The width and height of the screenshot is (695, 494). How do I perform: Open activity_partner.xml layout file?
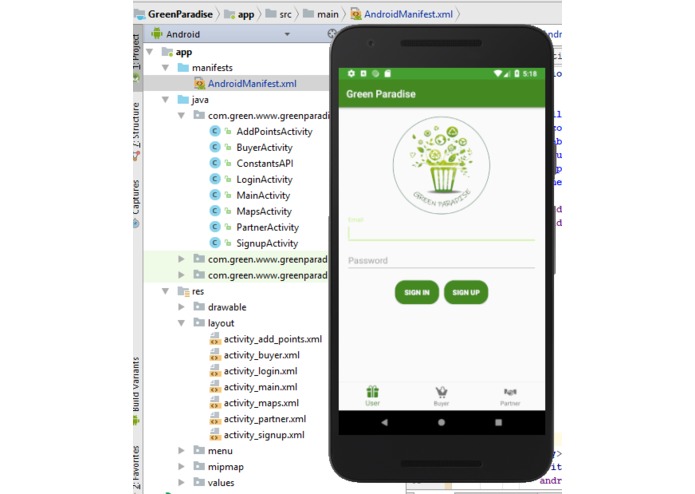[x=265, y=419]
